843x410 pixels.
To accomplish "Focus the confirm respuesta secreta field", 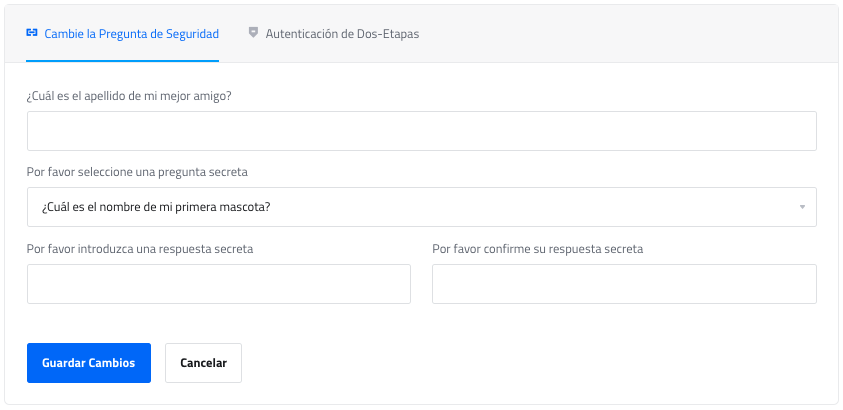I will coord(624,284).
